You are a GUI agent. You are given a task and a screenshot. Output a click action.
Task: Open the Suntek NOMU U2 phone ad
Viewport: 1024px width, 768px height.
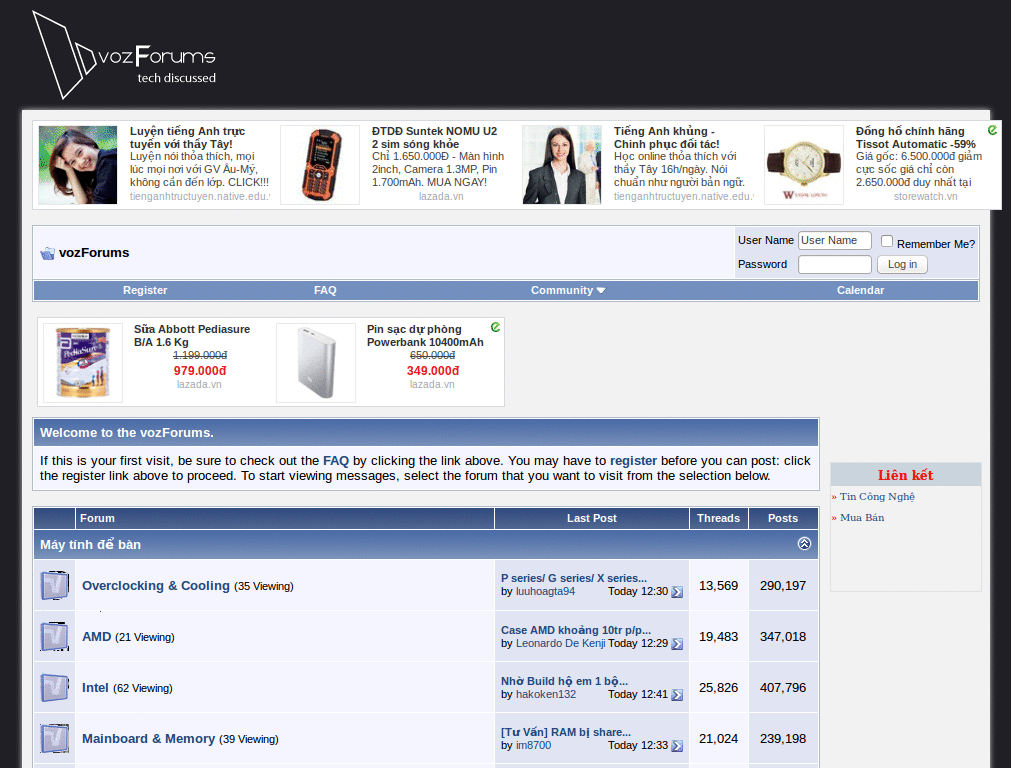point(434,137)
